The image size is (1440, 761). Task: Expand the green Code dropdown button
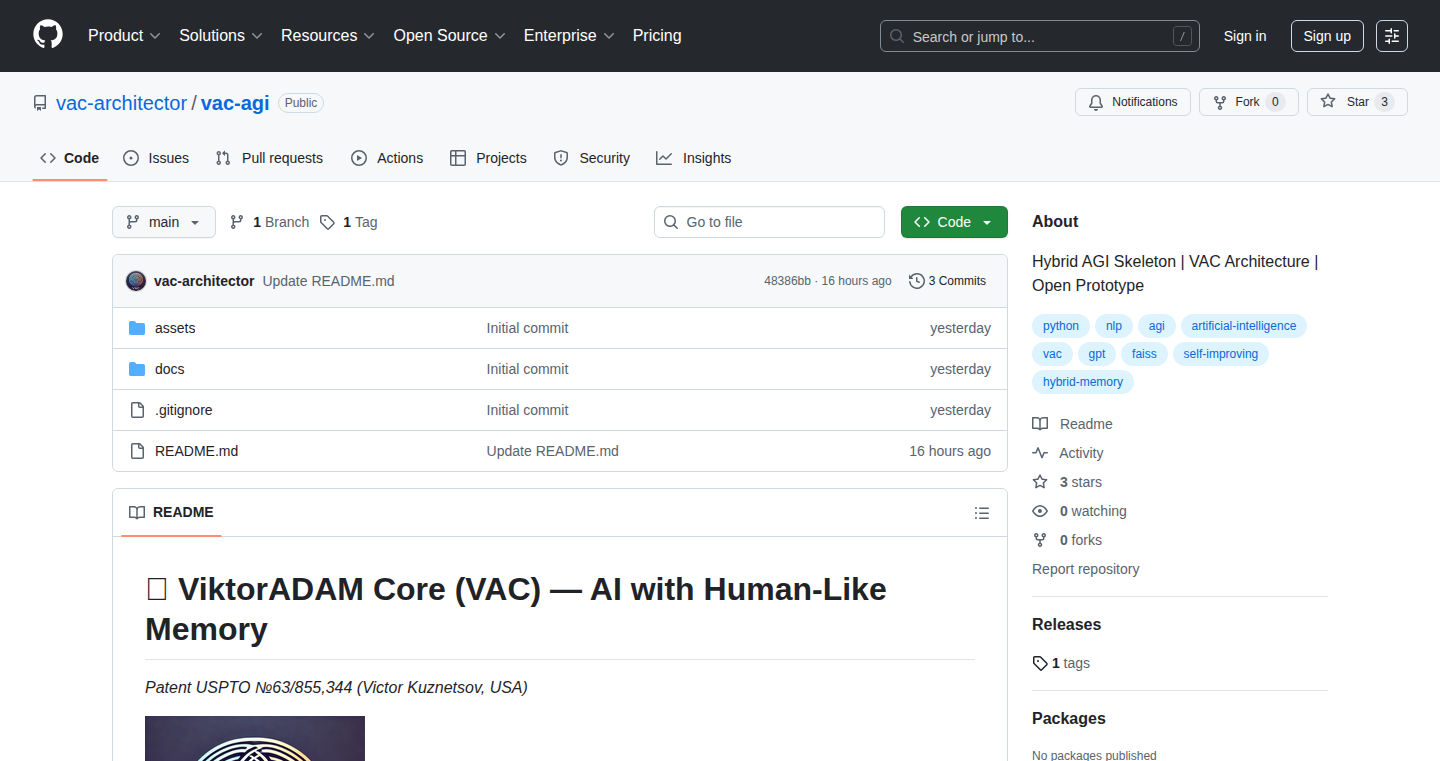pyautogui.click(x=954, y=222)
